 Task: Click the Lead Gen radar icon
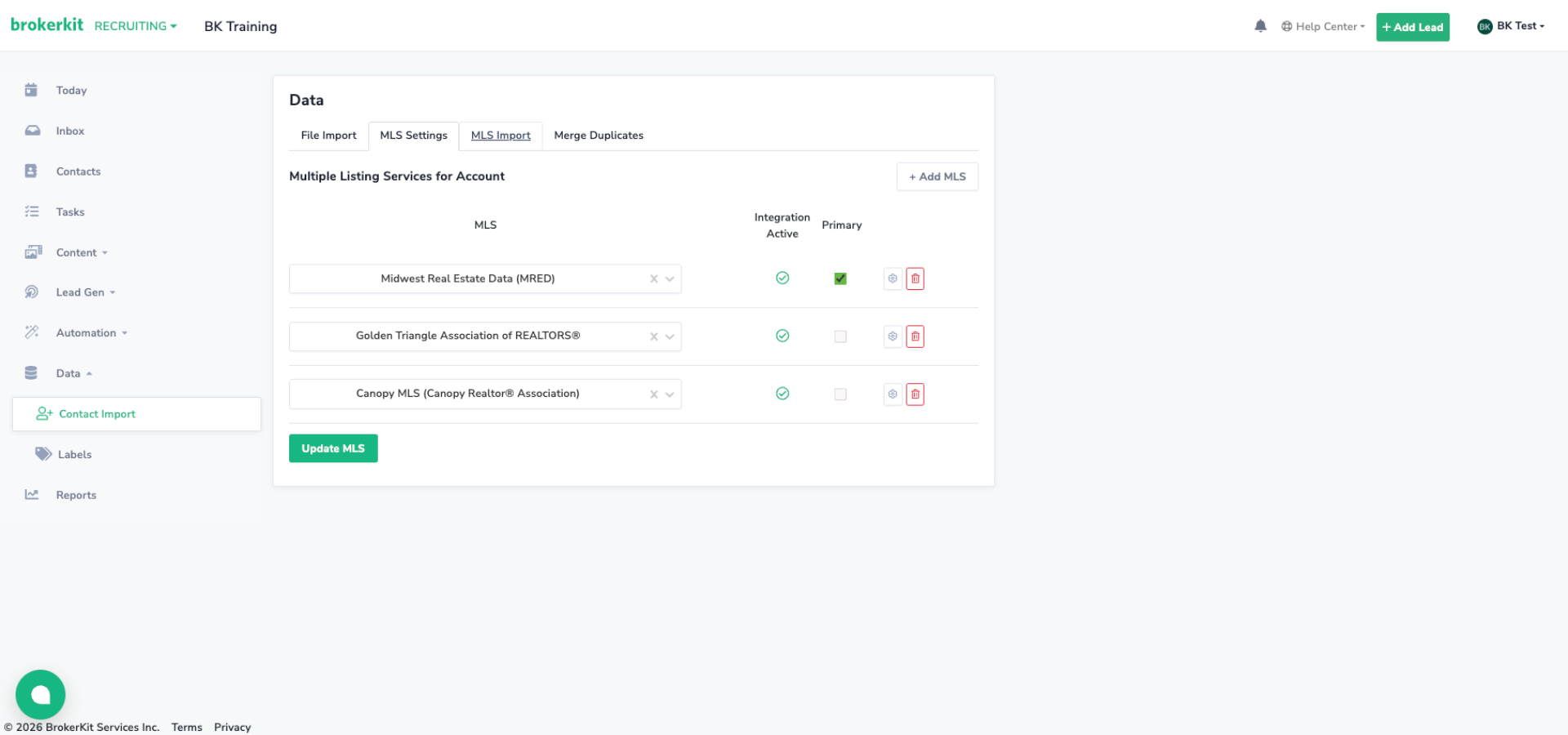tap(32, 292)
